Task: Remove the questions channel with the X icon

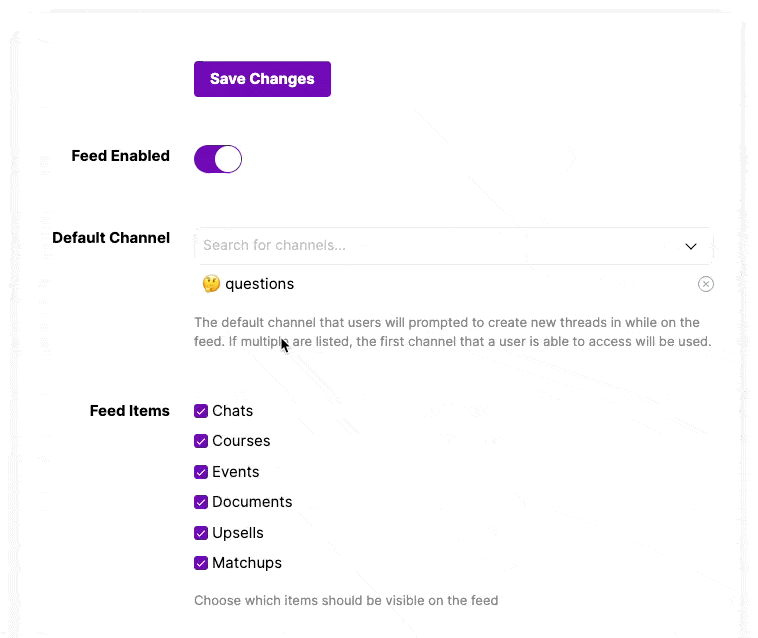Action: click(705, 284)
